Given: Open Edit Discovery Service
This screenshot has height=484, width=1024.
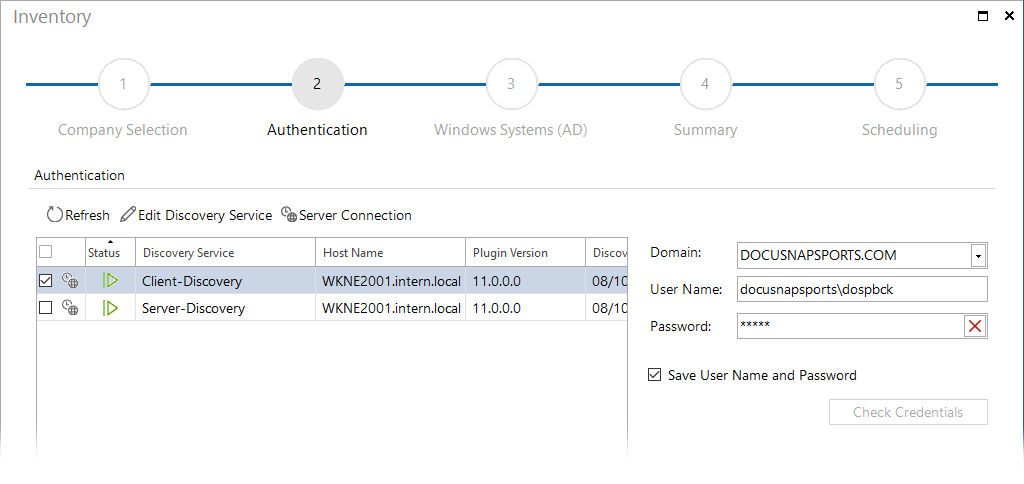Looking at the screenshot, I should point(196,215).
